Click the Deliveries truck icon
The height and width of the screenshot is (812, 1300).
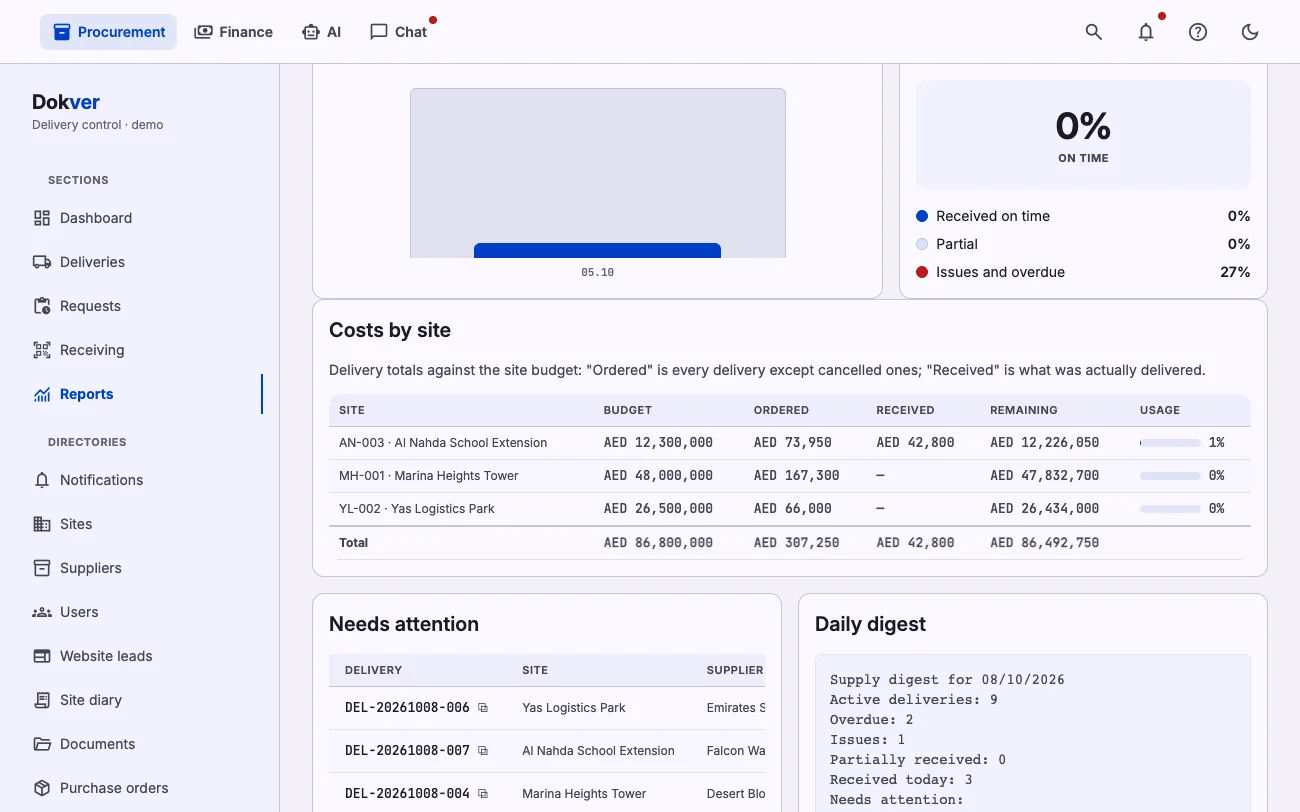[x=42, y=262]
